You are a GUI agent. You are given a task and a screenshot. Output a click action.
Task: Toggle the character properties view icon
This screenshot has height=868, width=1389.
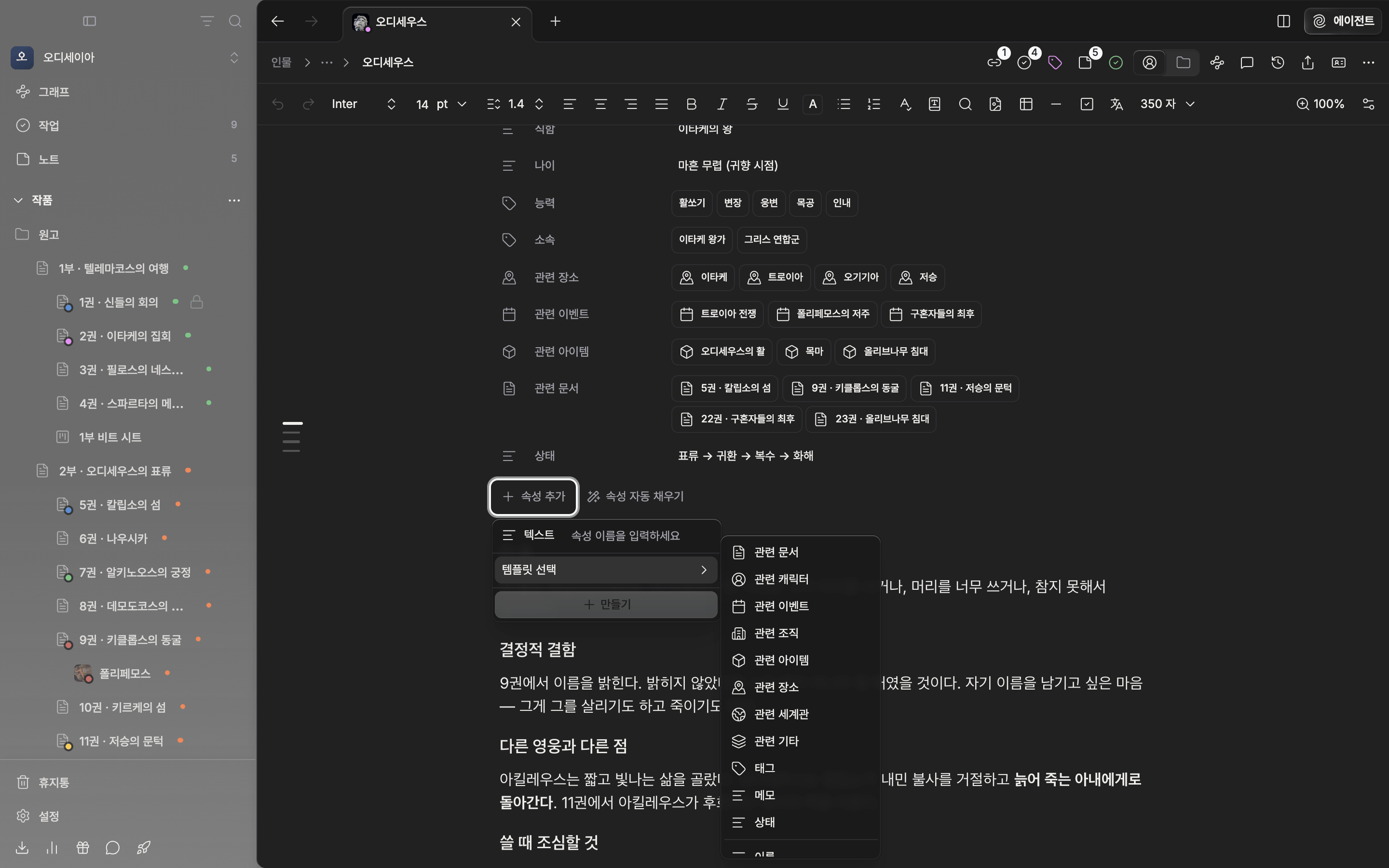pos(1150,63)
